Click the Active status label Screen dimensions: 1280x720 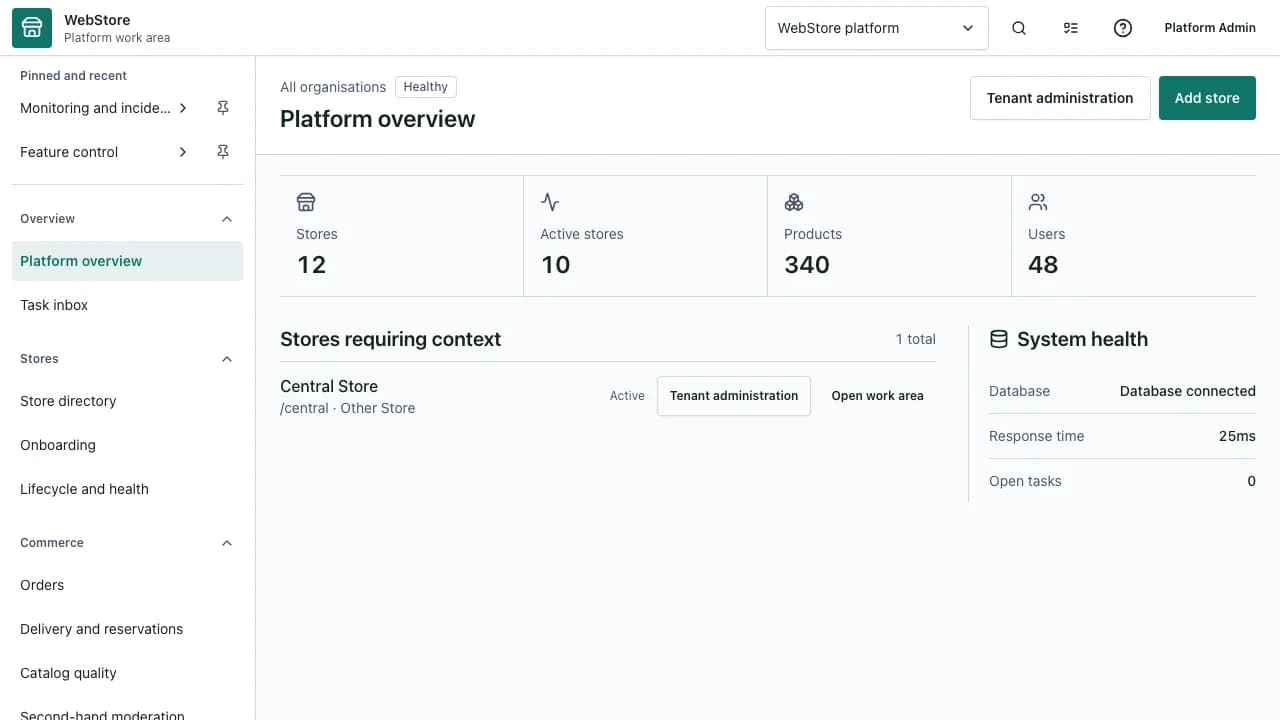coord(627,396)
